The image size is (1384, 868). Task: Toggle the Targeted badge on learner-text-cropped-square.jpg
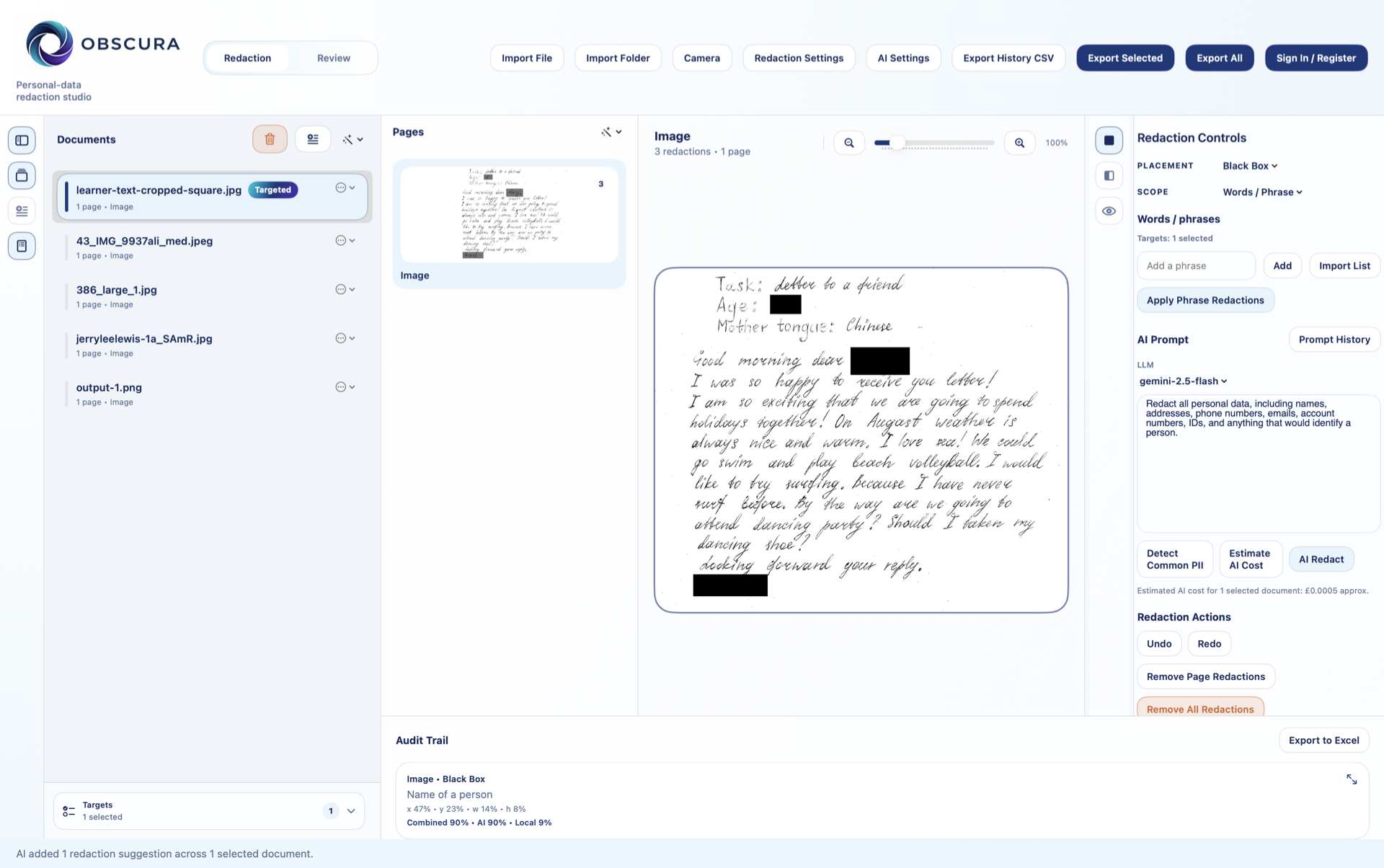[x=272, y=190]
